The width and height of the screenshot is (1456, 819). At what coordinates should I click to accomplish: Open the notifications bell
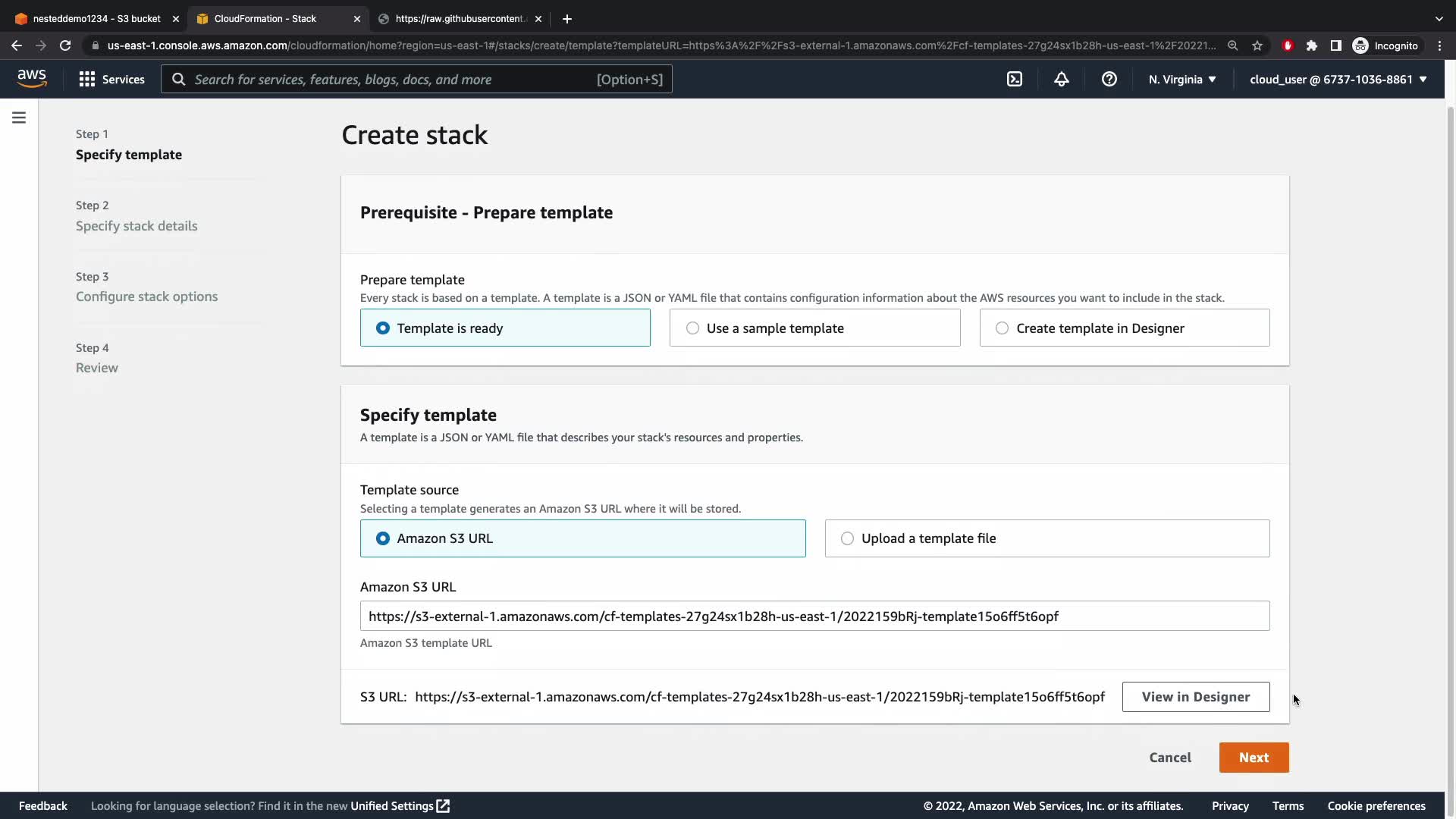(1062, 80)
